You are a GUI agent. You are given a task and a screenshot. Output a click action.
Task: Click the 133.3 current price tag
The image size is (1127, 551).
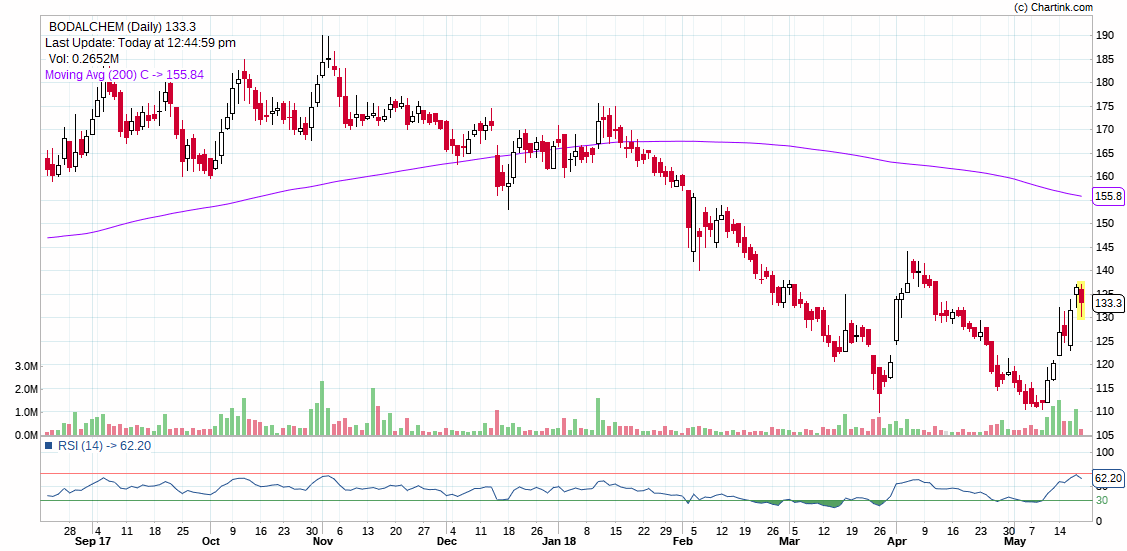1108,303
